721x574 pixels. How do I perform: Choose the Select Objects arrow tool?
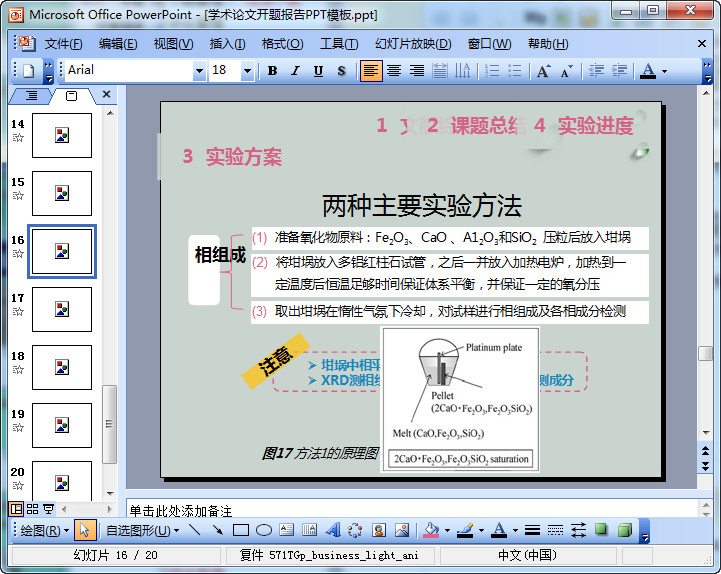click(85, 530)
